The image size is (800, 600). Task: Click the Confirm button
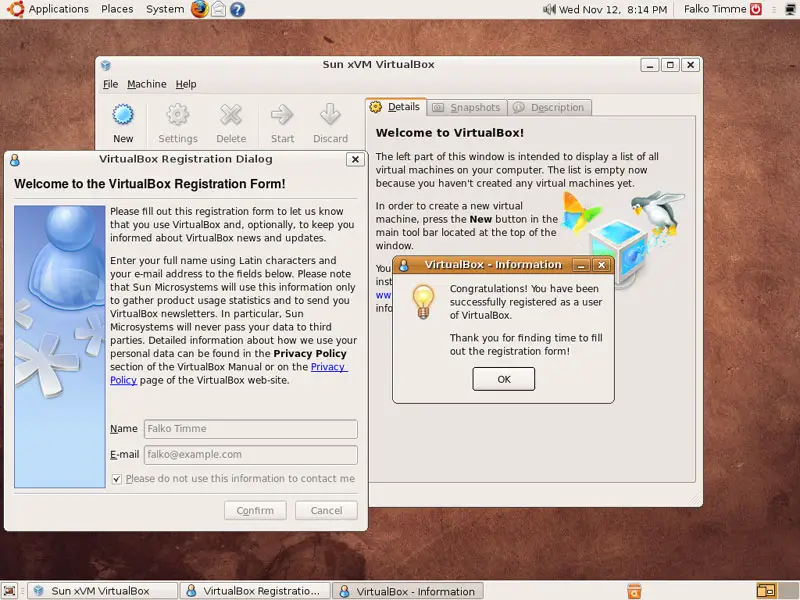pyautogui.click(x=255, y=510)
